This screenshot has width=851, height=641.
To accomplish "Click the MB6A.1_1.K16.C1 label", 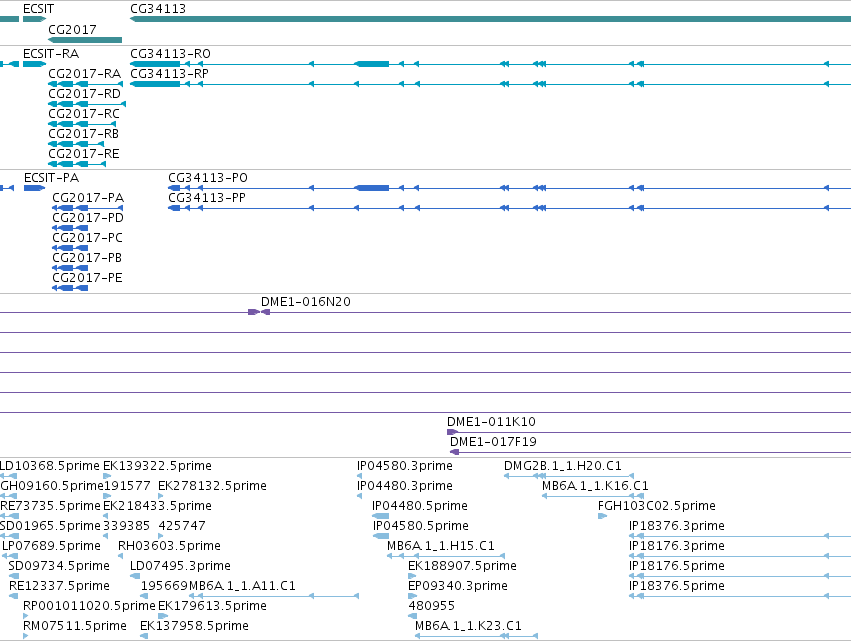I will click(595, 486).
